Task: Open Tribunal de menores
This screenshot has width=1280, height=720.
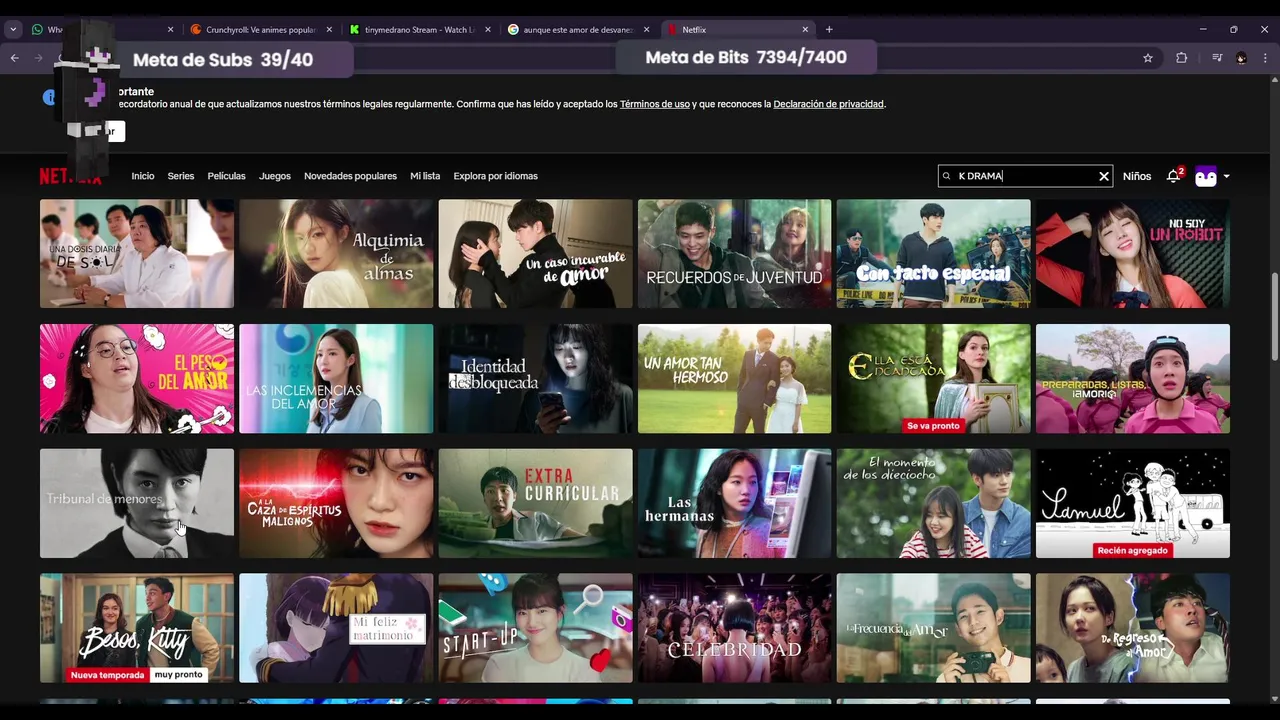Action: [x=137, y=503]
